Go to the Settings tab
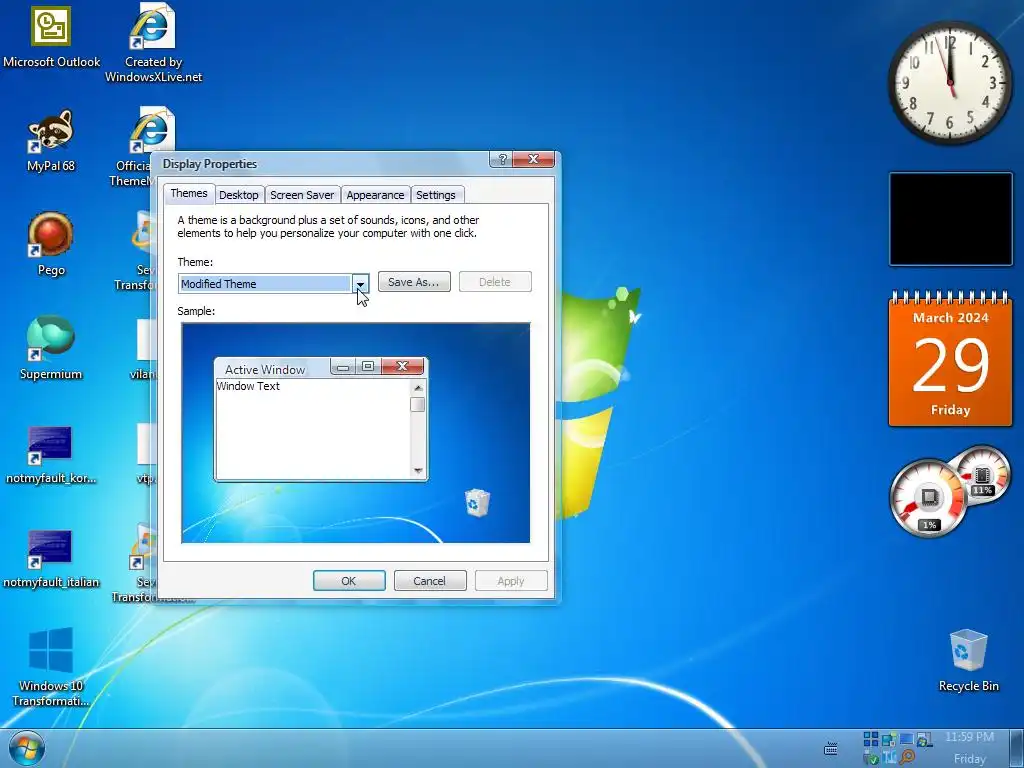Image resolution: width=1024 pixels, height=768 pixels. click(x=436, y=195)
